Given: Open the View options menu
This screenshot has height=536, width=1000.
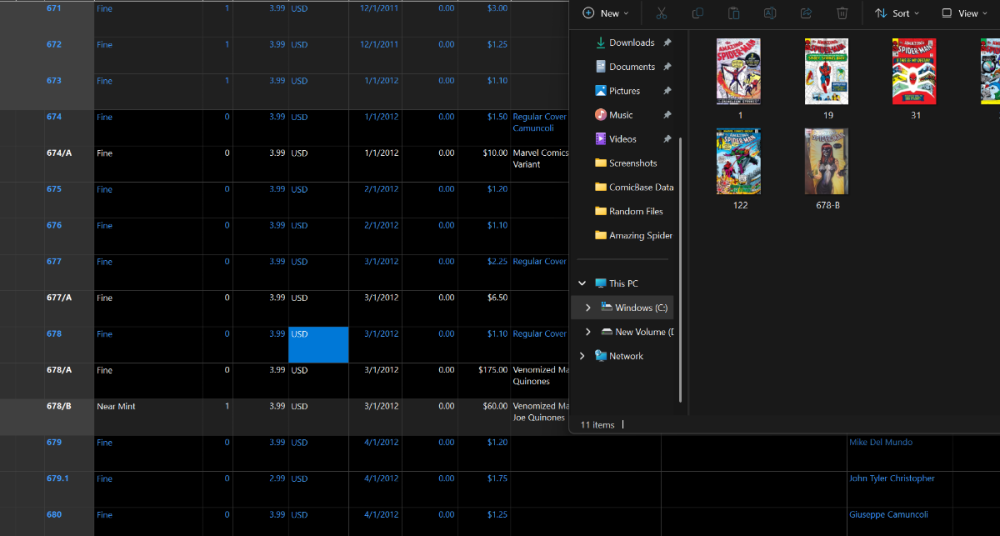Looking at the screenshot, I should (x=959, y=14).
